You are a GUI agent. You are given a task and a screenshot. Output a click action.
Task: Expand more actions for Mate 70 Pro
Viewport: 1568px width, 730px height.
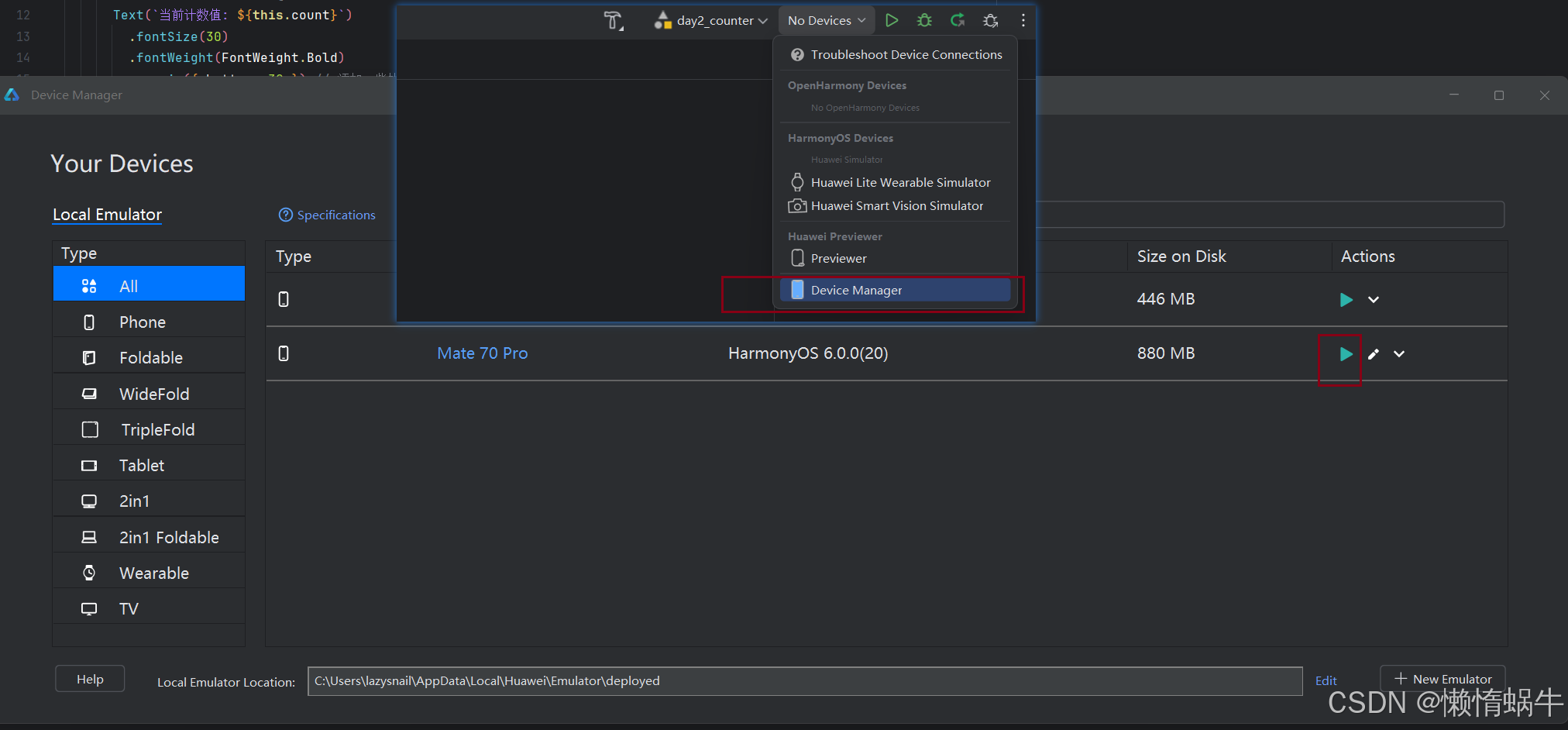1399,354
